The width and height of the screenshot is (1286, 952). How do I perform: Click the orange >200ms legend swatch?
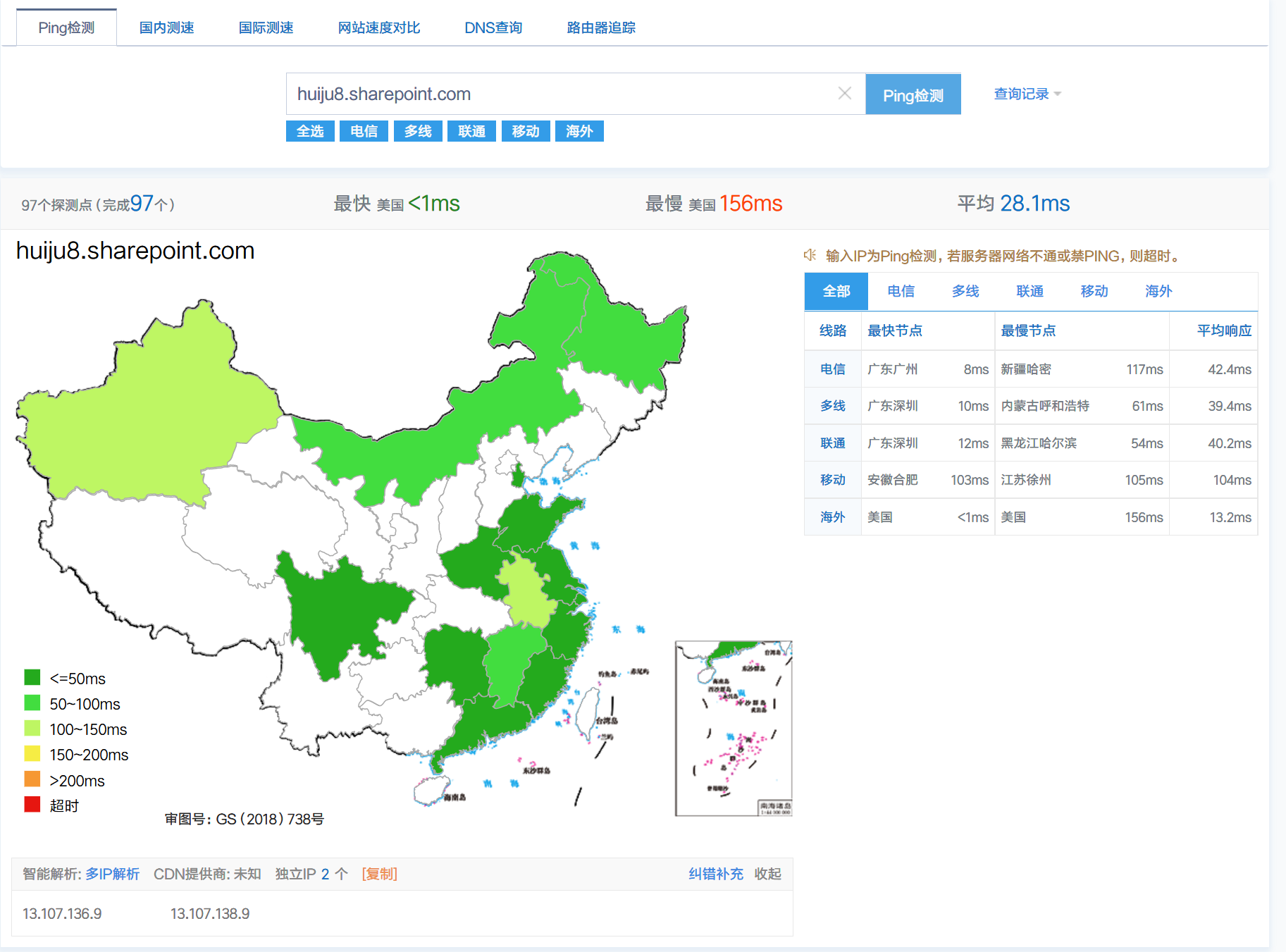(x=32, y=779)
